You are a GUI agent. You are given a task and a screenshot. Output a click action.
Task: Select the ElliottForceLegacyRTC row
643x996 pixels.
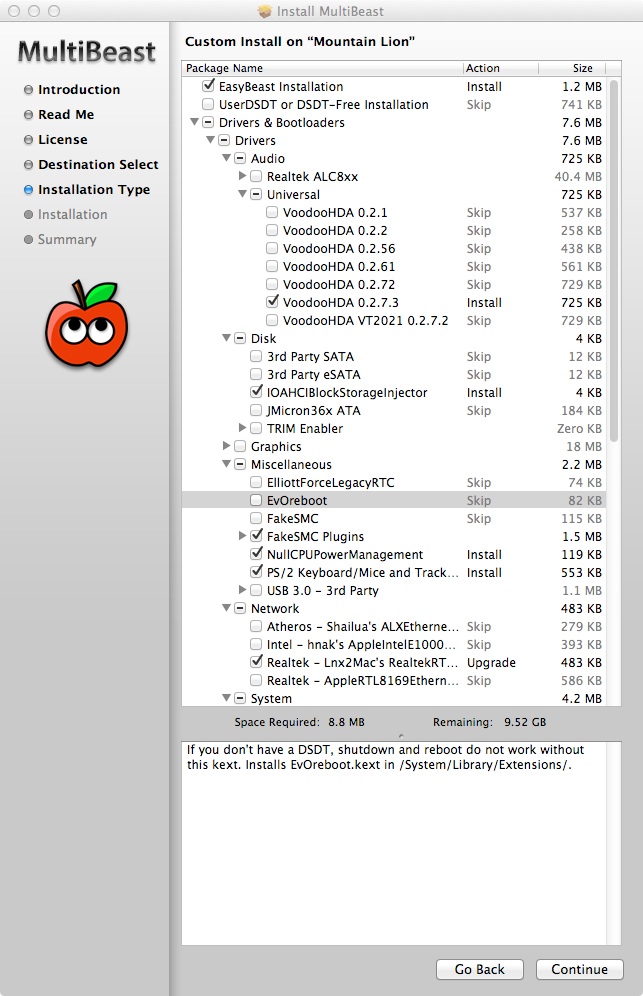[393, 483]
